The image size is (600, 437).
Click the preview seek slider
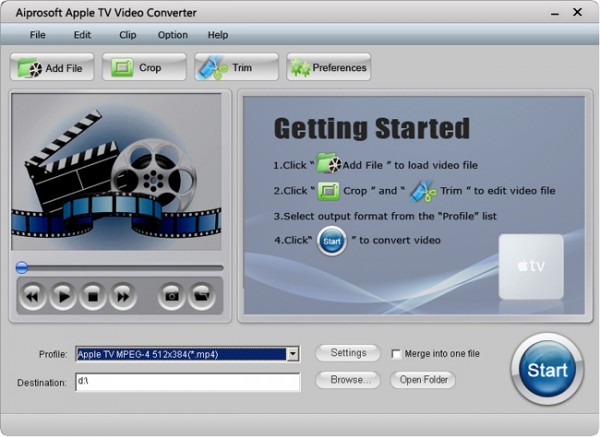tap(120, 267)
